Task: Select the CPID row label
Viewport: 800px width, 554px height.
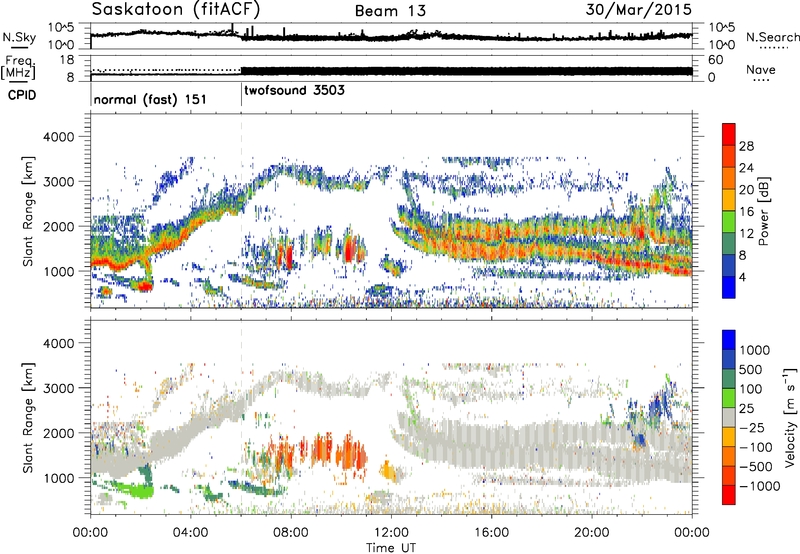Action: point(22,95)
